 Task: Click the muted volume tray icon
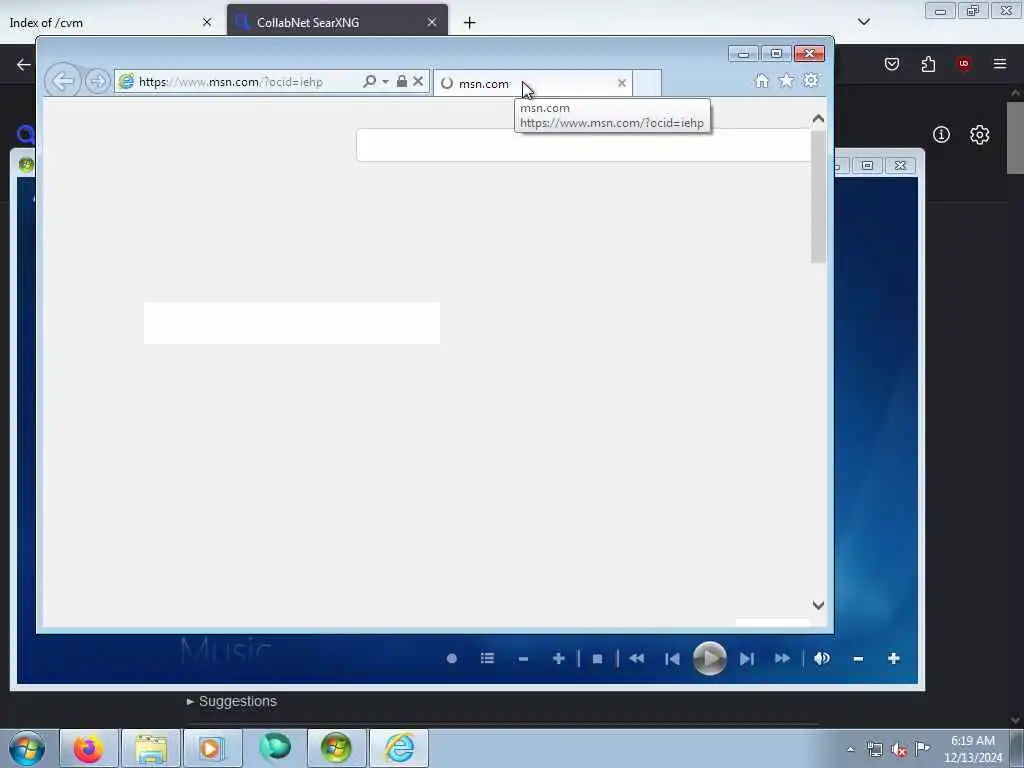pos(899,750)
